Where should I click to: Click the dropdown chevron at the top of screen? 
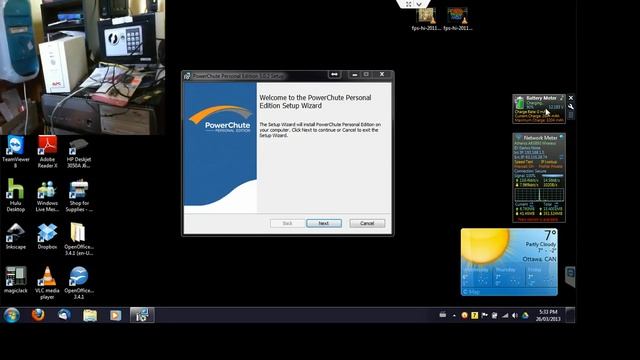point(419,4)
